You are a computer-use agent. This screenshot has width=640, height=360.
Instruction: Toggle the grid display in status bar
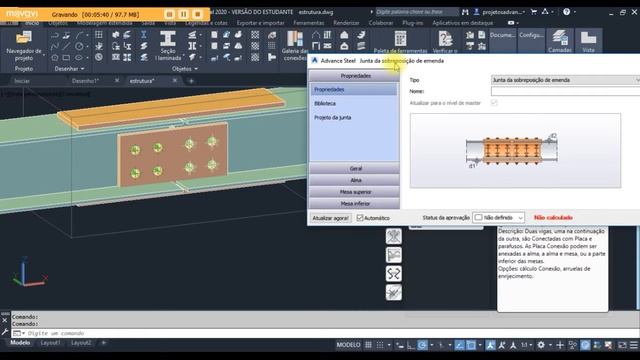368,345
